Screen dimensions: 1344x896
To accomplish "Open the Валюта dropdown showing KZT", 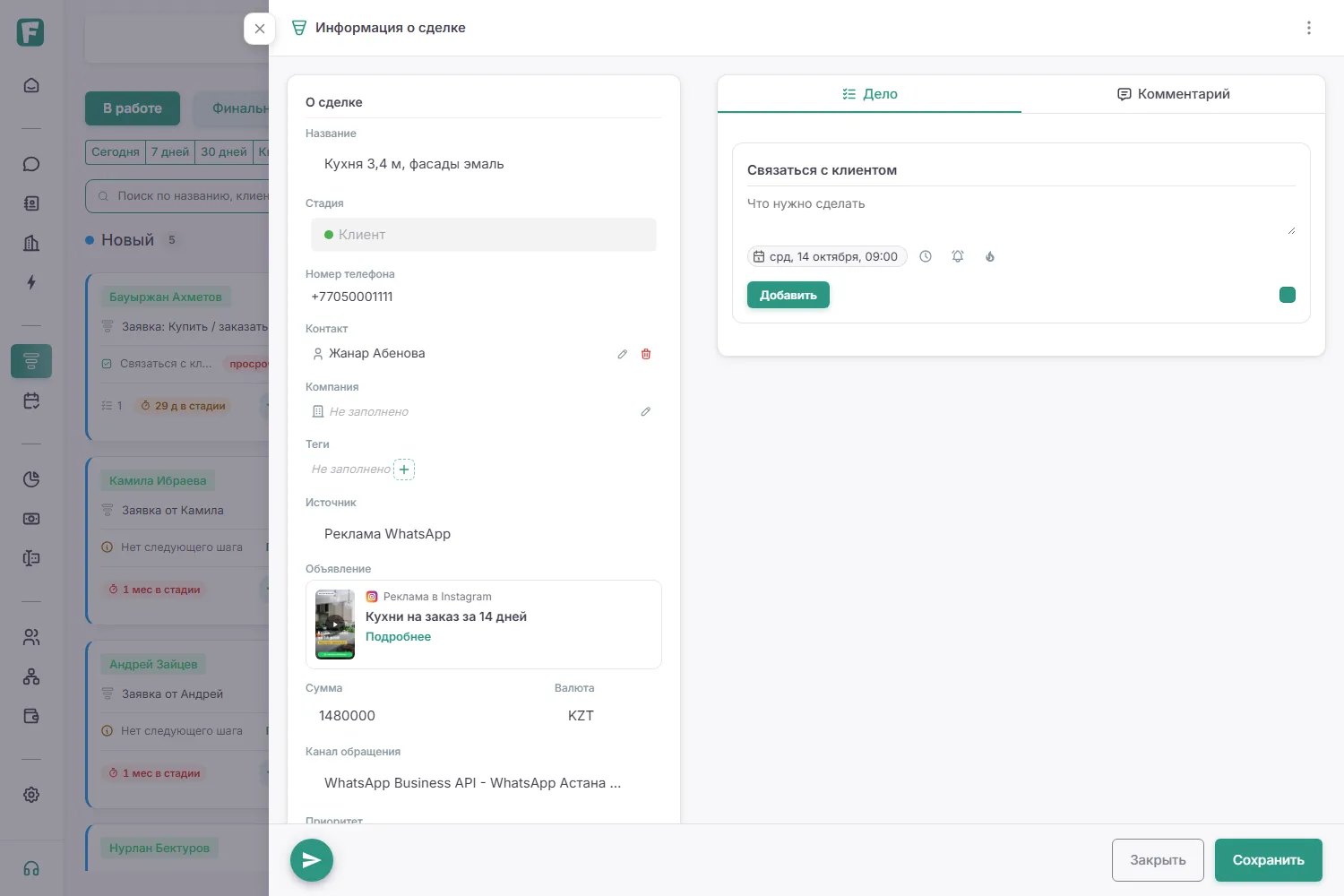I will tap(608, 716).
